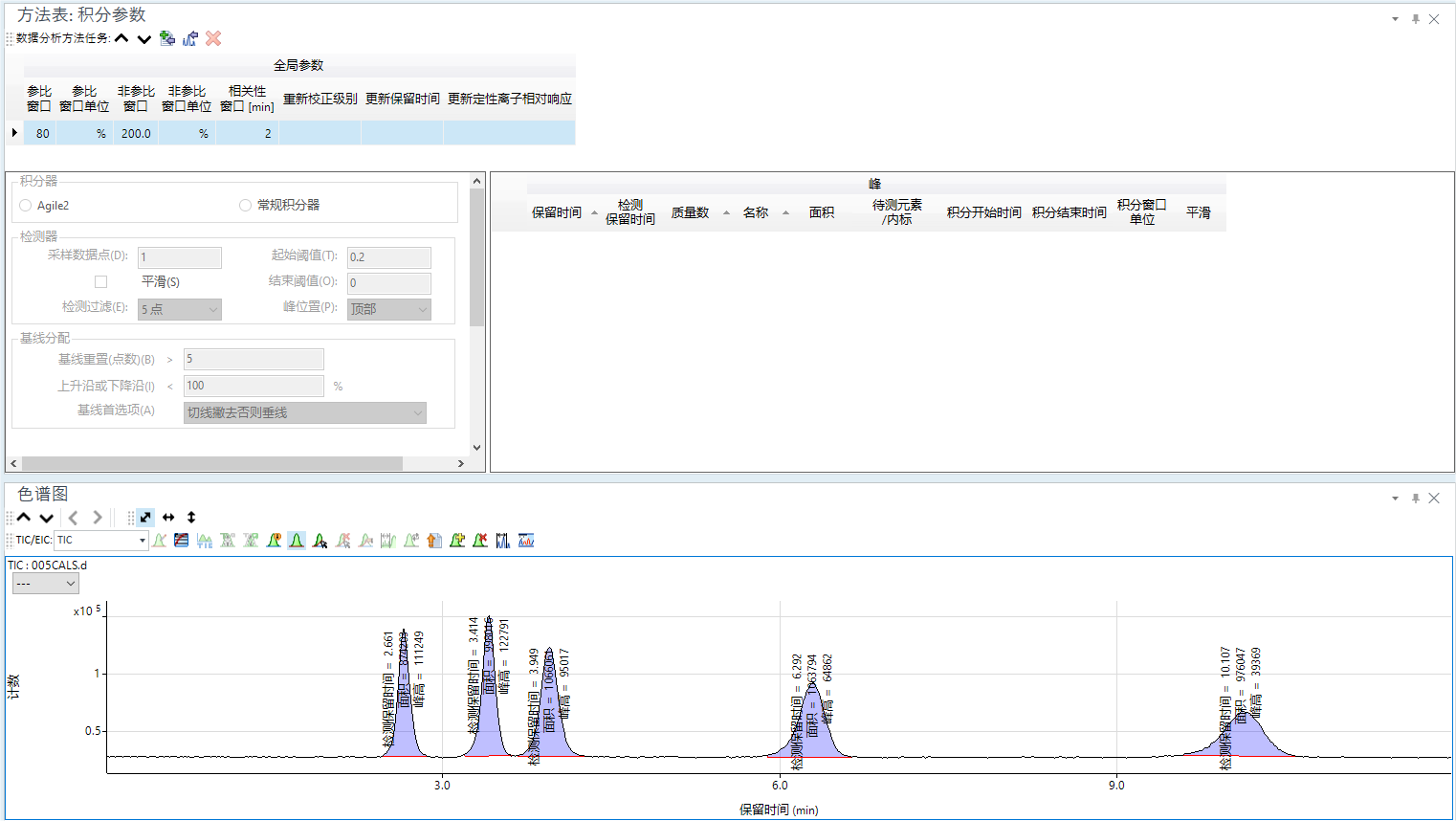The height and width of the screenshot is (821, 1456).
Task: Click the peak with cursor selection icon
Action: point(320,541)
